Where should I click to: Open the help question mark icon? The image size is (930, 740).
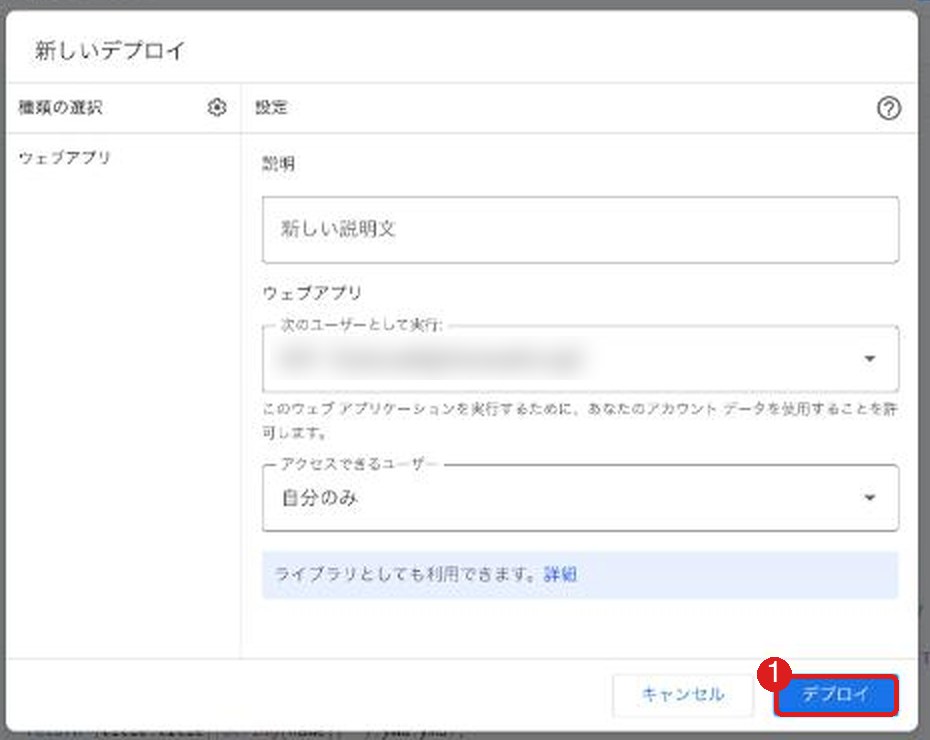pos(888,108)
